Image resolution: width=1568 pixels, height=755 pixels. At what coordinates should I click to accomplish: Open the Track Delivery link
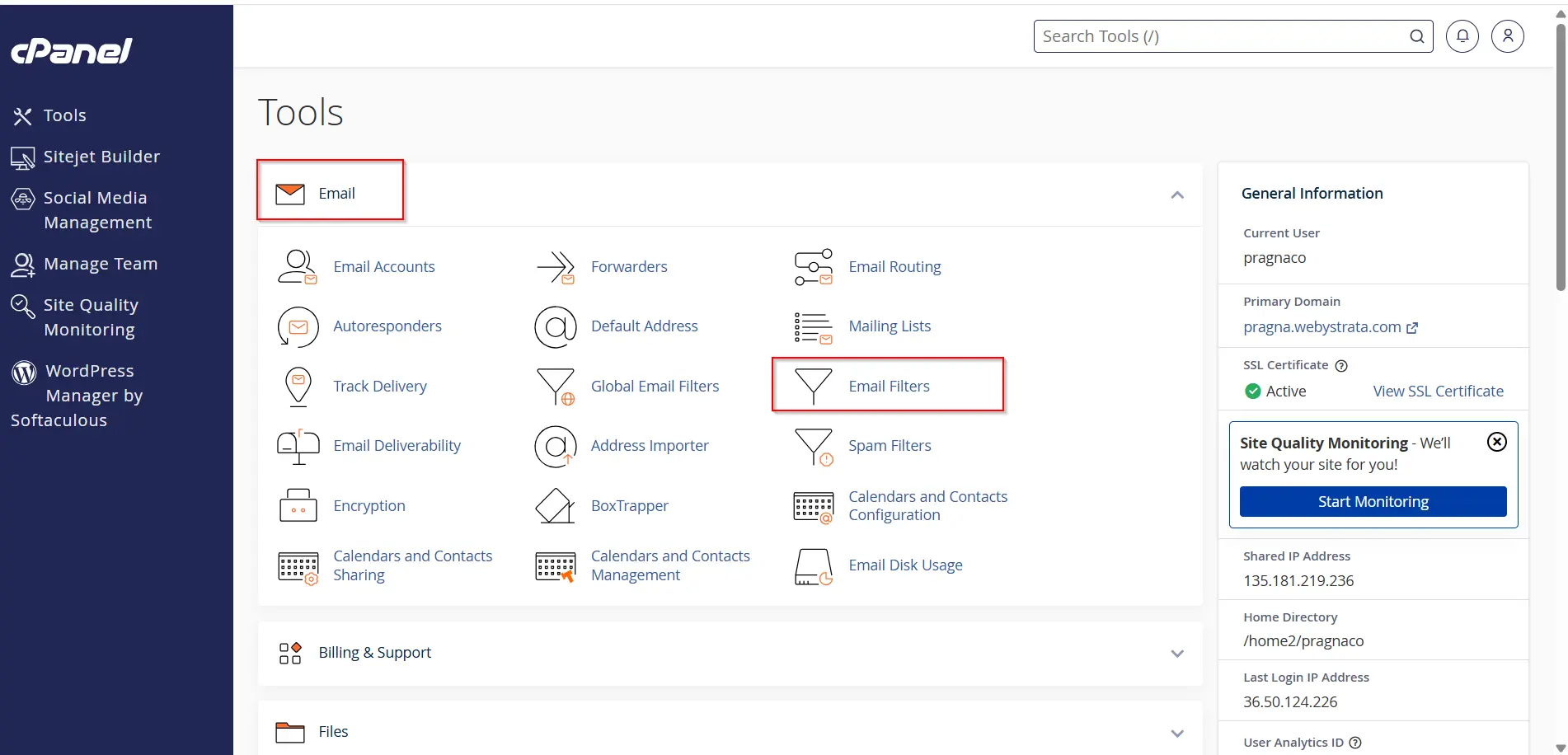click(380, 387)
